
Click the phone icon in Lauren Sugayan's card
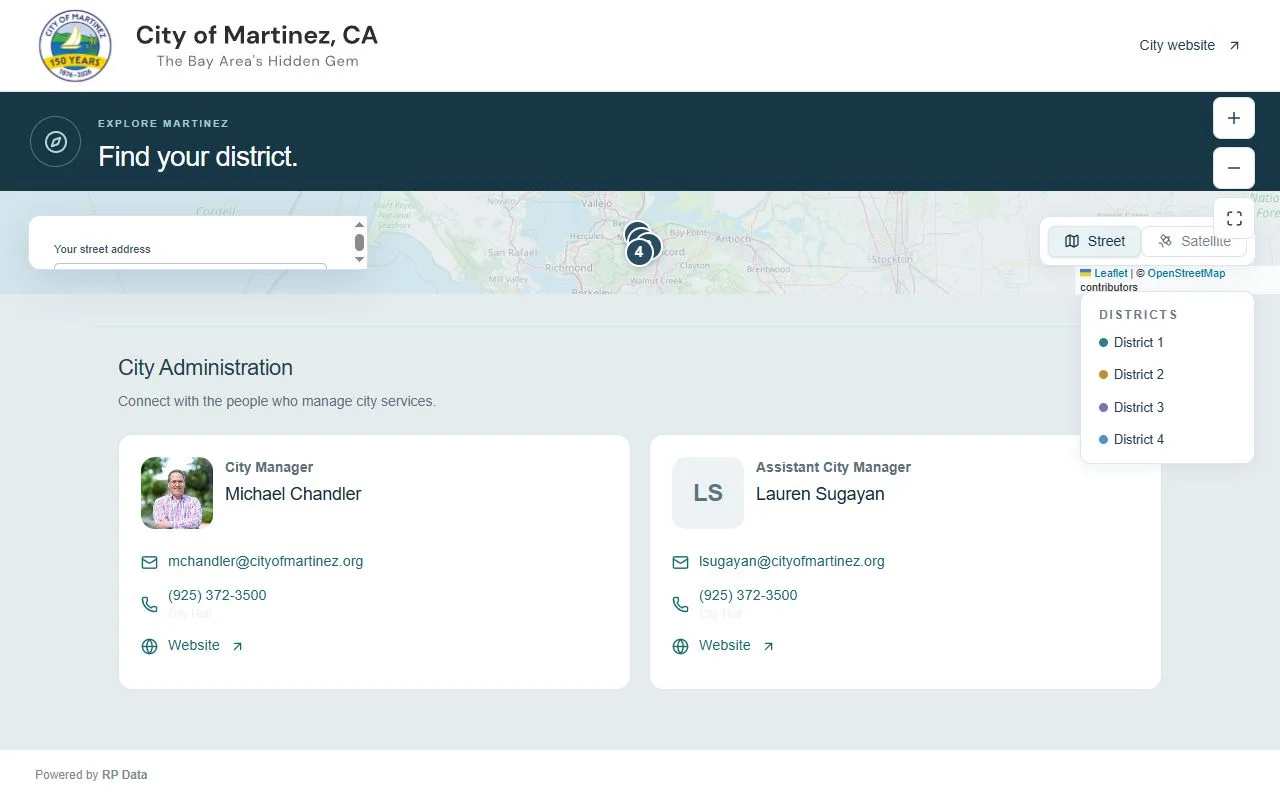pyautogui.click(x=680, y=604)
